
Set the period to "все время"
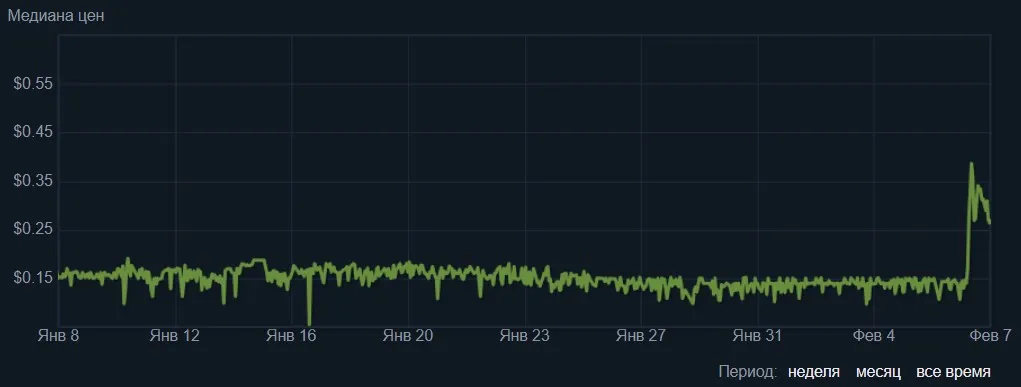coord(954,372)
